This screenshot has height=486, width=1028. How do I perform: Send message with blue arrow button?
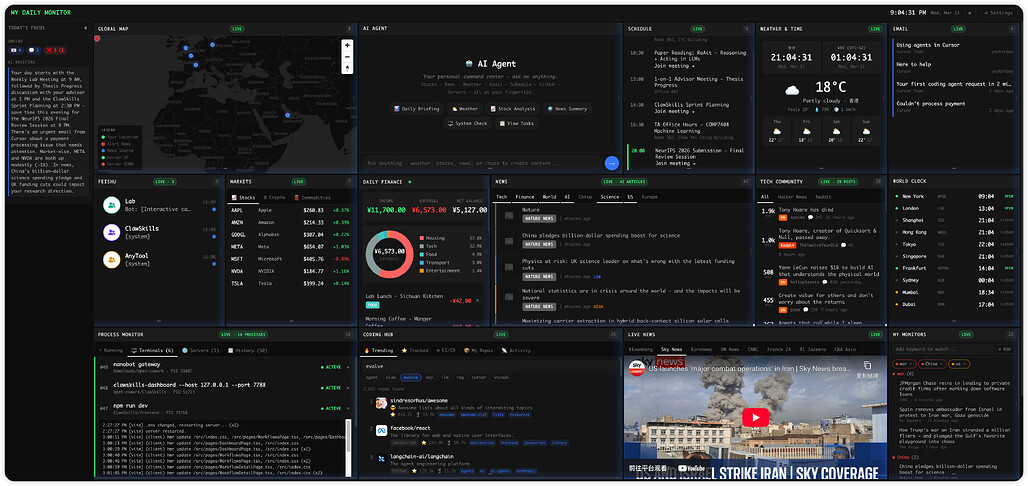click(x=612, y=163)
